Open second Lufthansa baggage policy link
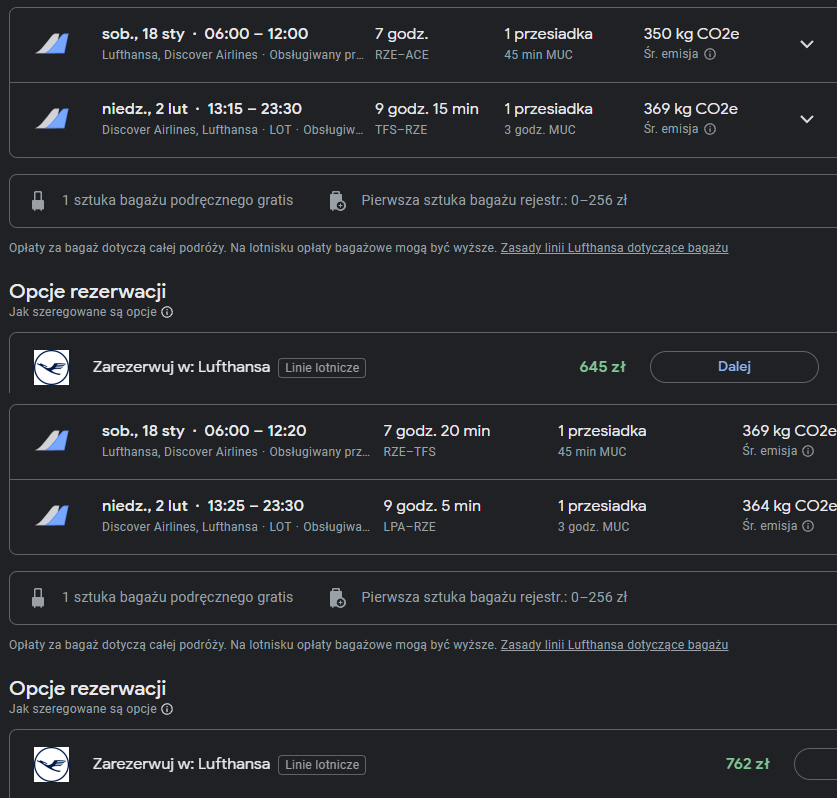Viewport: 837px width, 798px height. [614, 645]
